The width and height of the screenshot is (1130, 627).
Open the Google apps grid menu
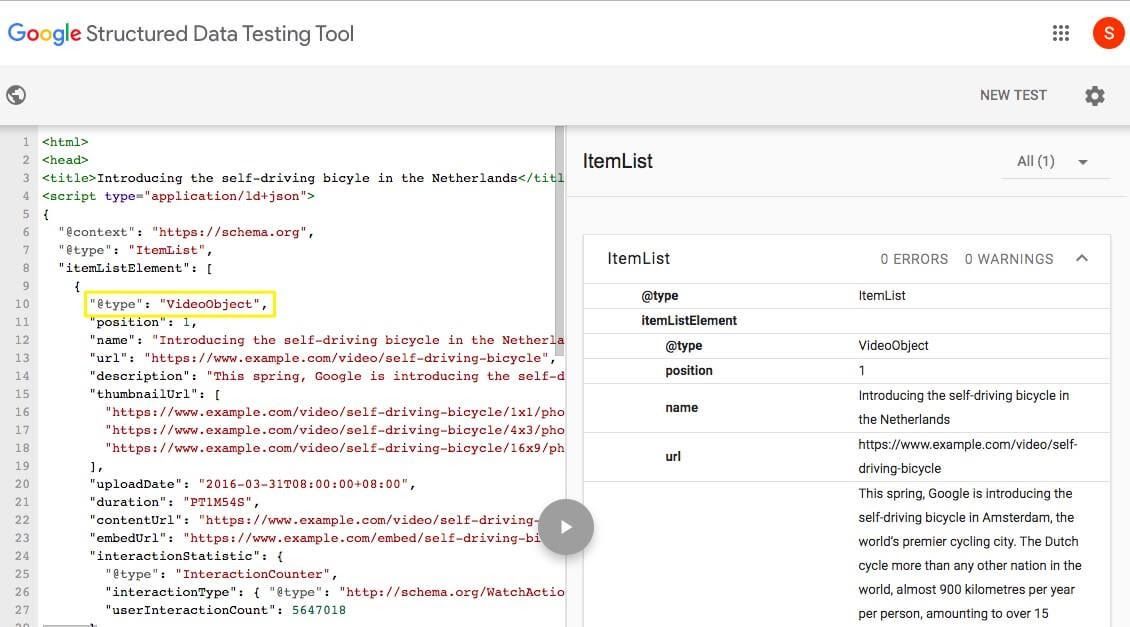click(x=1061, y=33)
